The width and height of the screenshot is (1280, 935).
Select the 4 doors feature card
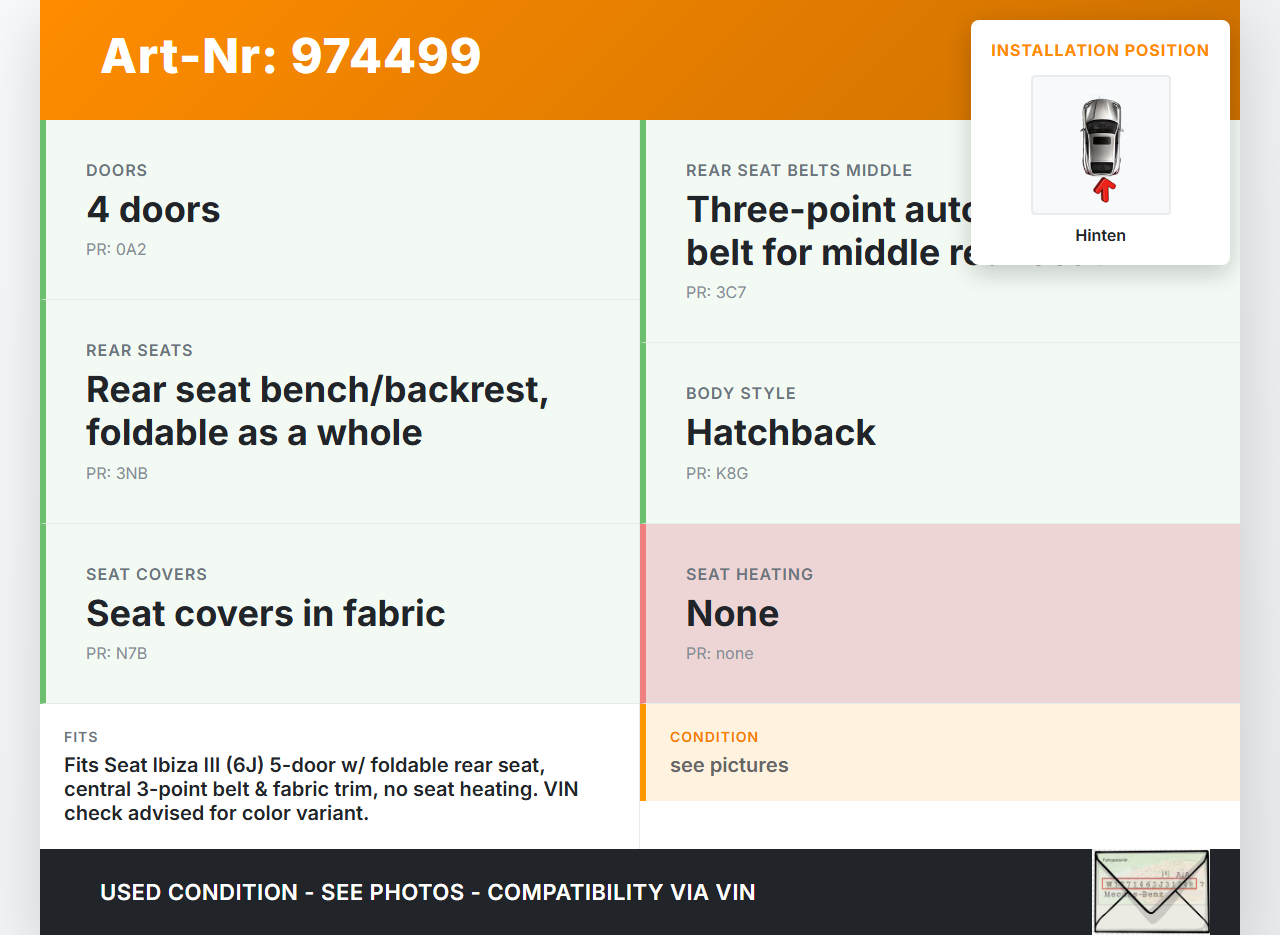pos(342,210)
